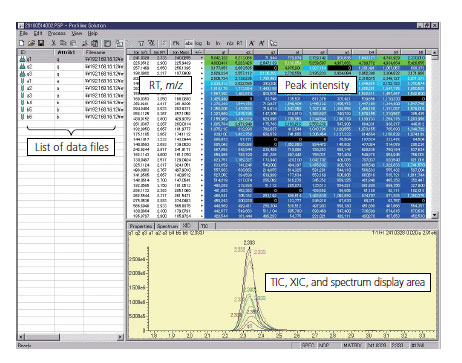Screen dimensions: 462x363
Task: Switch to the TIC tab
Action: (204, 226)
